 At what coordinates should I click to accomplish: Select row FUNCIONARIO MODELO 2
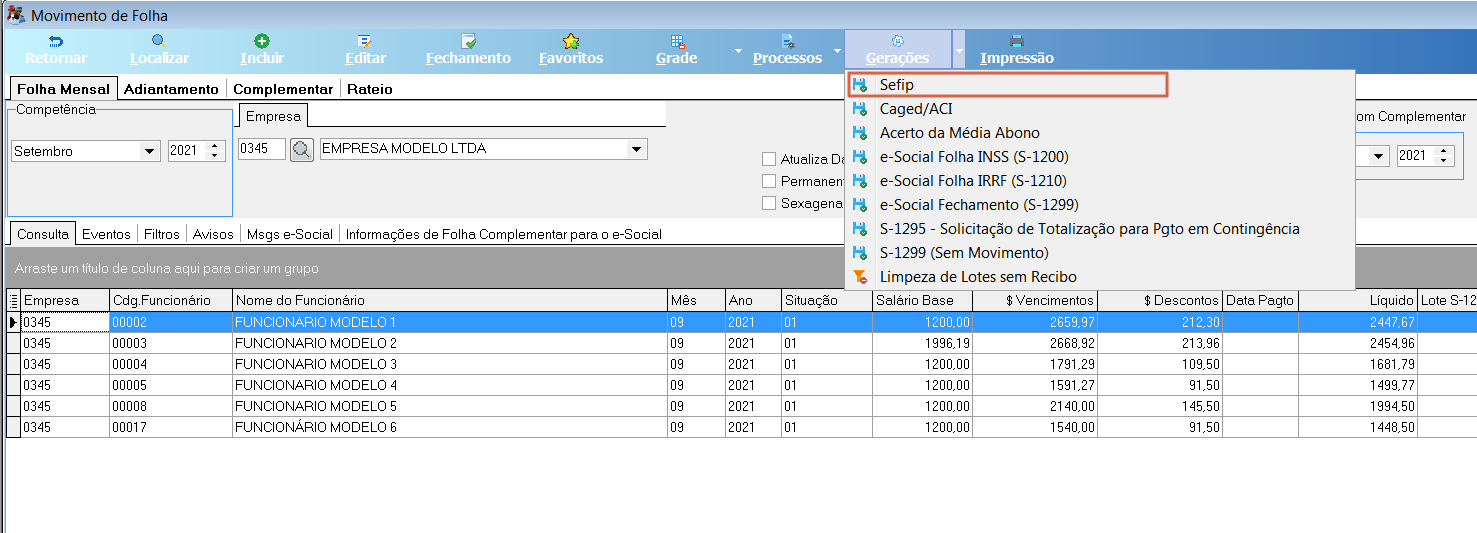(x=741, y=343)
